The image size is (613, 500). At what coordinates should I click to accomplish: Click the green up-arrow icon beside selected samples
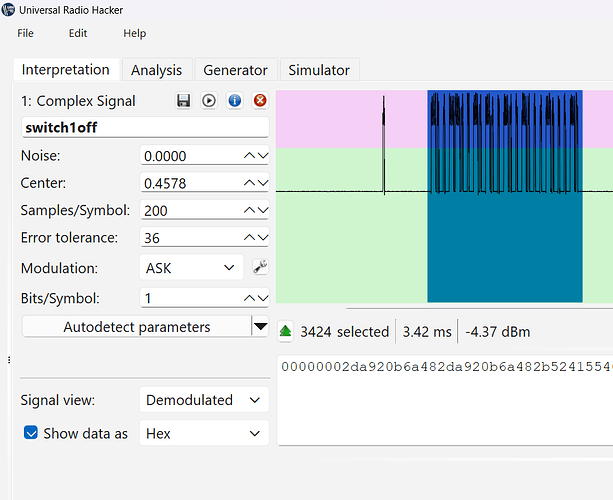tap(286, 332)
